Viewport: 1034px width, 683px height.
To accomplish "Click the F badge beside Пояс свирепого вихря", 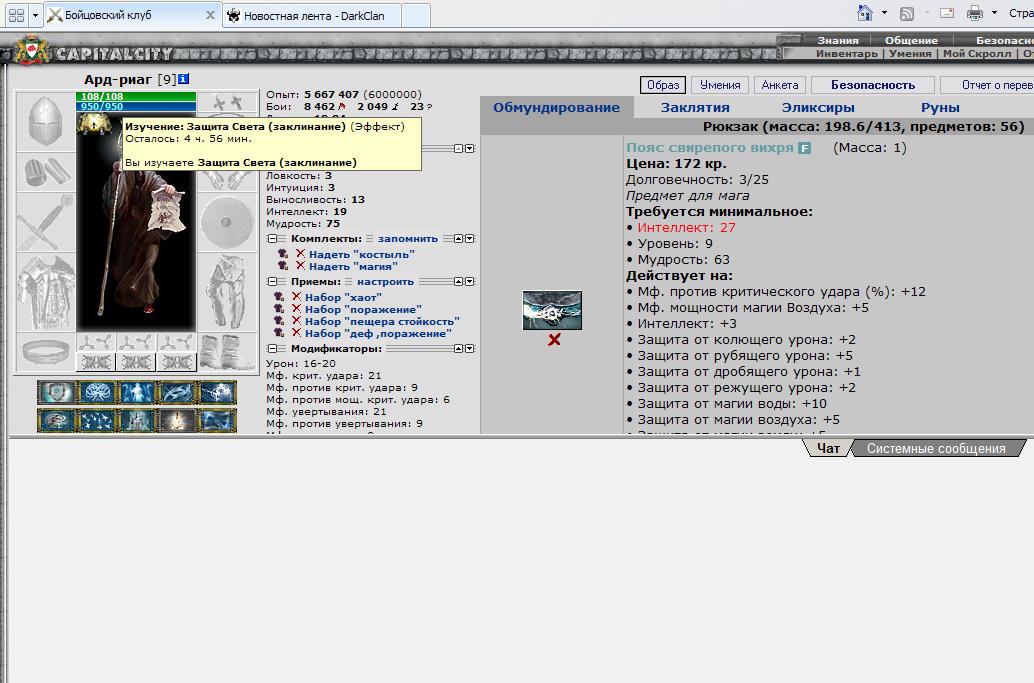I will 804,148.
